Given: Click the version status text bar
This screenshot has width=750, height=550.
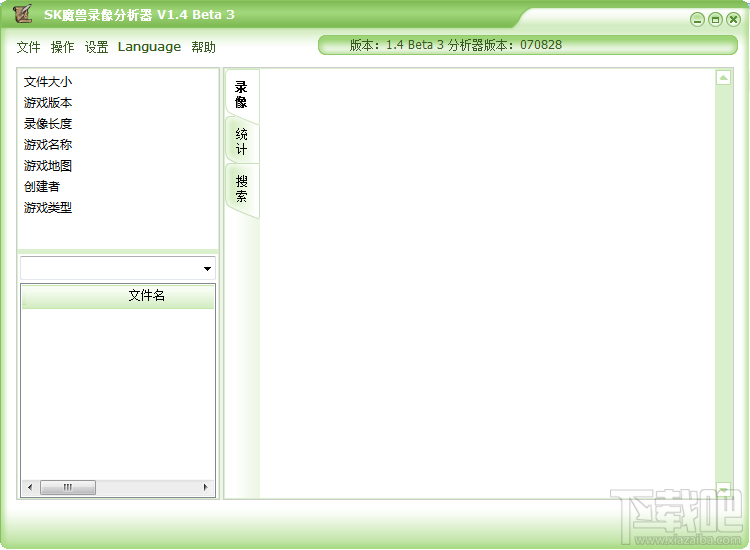Looking at the screenshot, I should [x=528, y=45].
